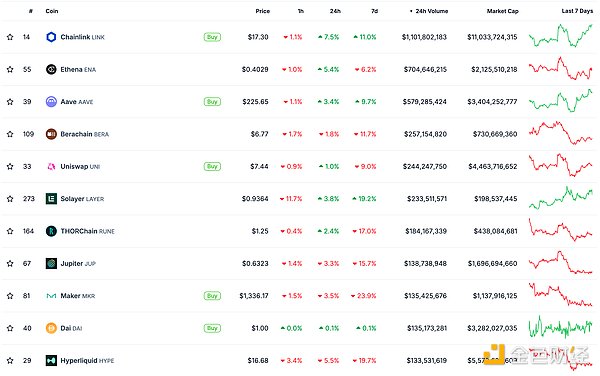This screenshot has width=600, height=376.
Task: Sort by Market Cap column header
Action: point(502,11)
